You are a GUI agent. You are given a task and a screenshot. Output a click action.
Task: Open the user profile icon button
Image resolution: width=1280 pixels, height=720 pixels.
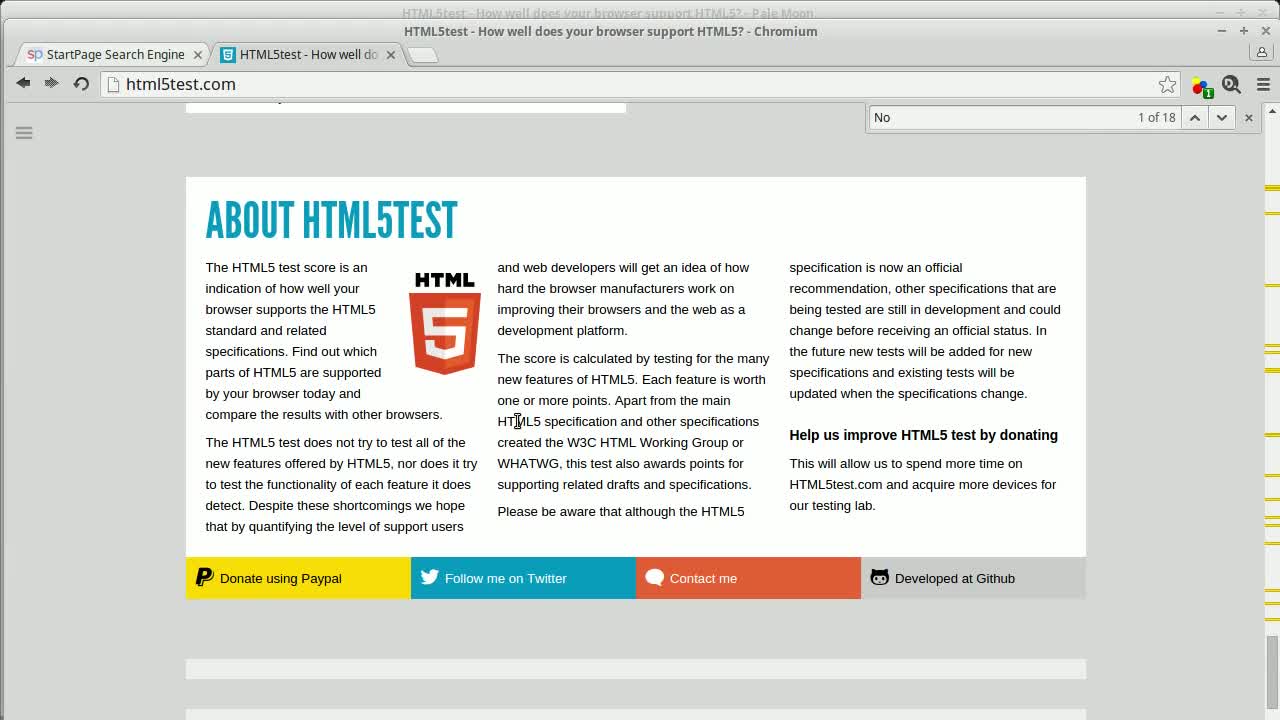1262,54
